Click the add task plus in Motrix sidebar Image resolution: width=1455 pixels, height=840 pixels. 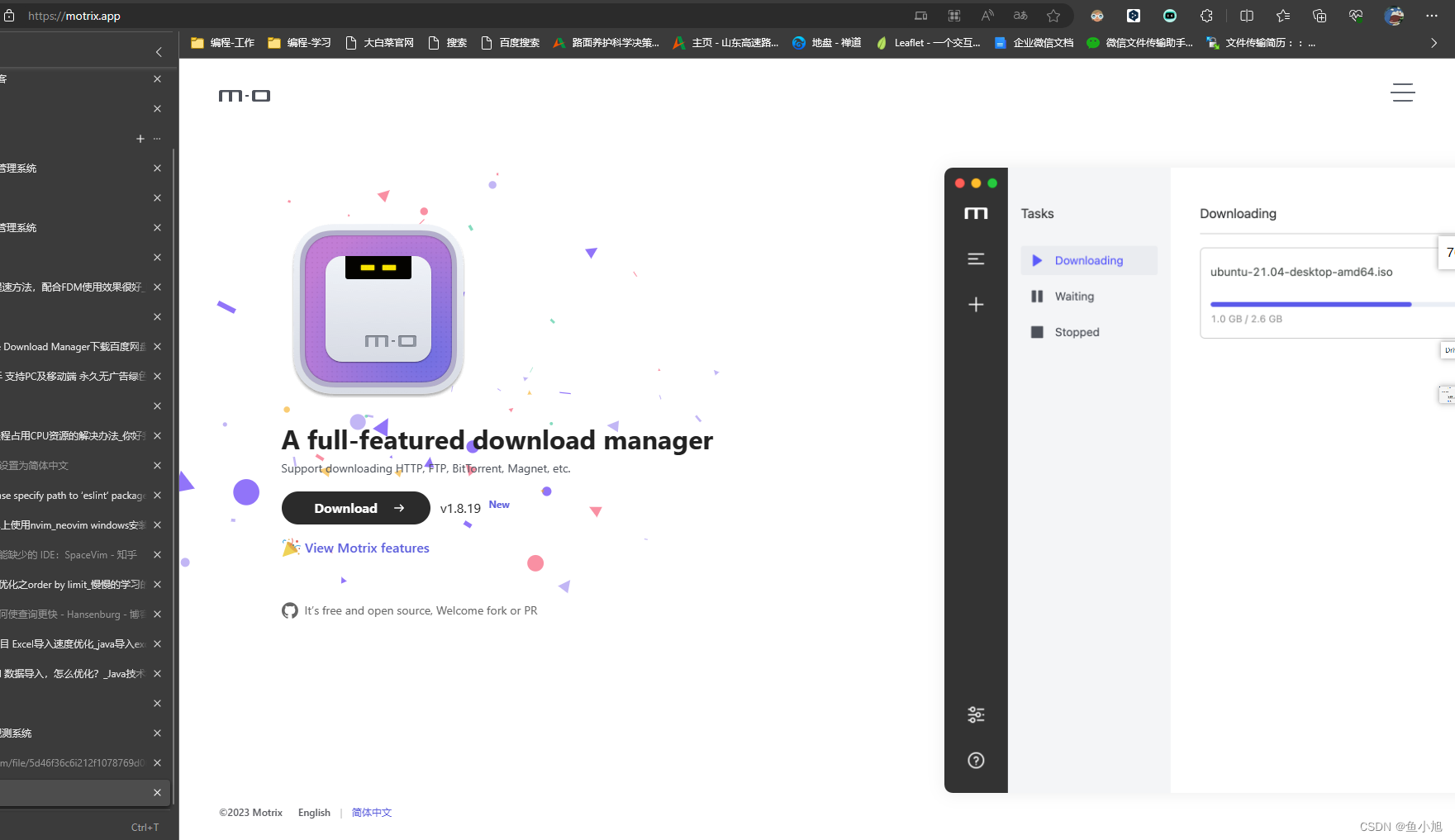[976, 305]
